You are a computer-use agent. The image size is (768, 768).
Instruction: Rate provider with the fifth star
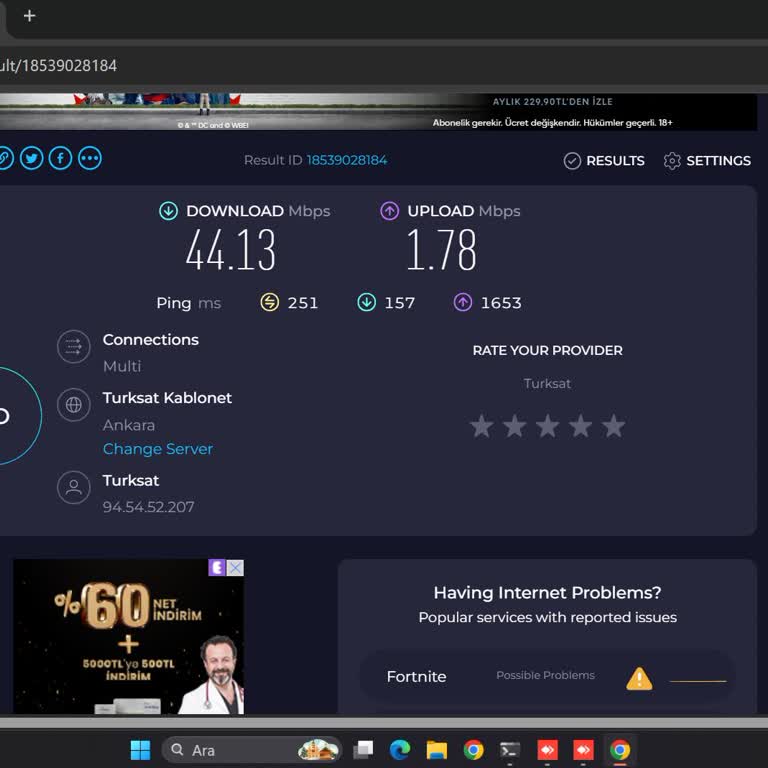(x=613, y=426)
